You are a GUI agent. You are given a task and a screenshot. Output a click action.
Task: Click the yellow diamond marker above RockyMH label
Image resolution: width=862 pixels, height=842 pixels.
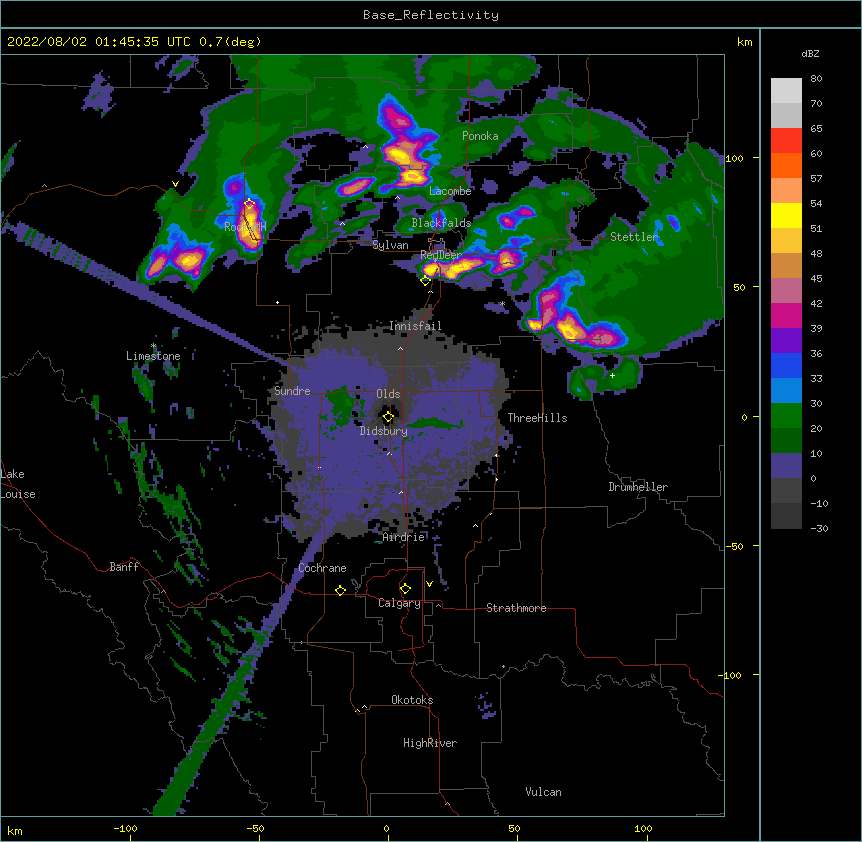click(250, 203)
